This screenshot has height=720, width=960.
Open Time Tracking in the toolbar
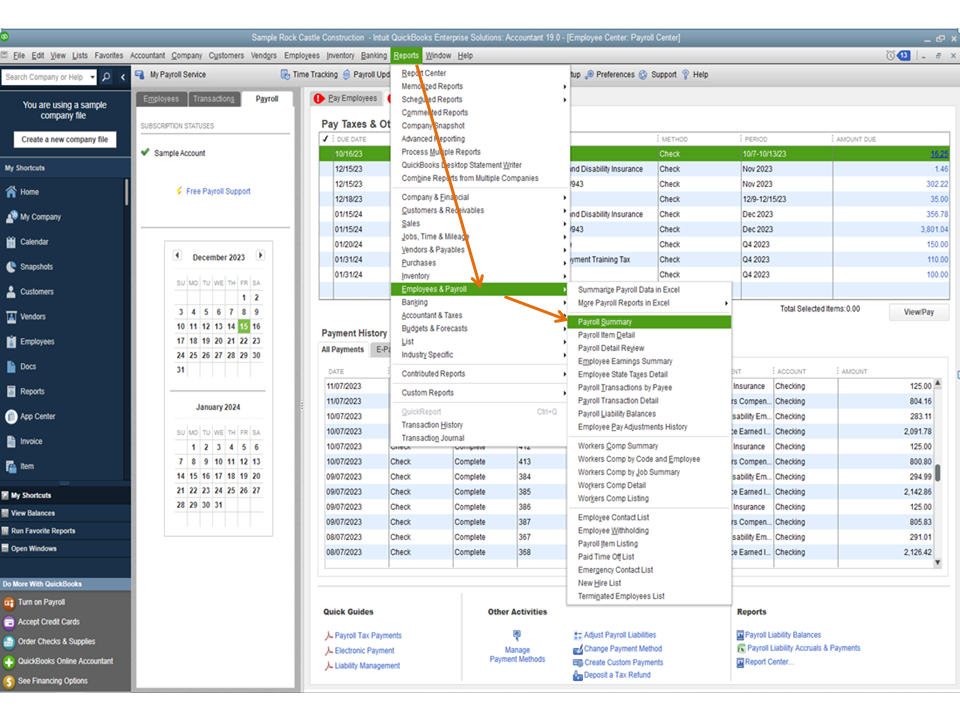coord(309,75)
